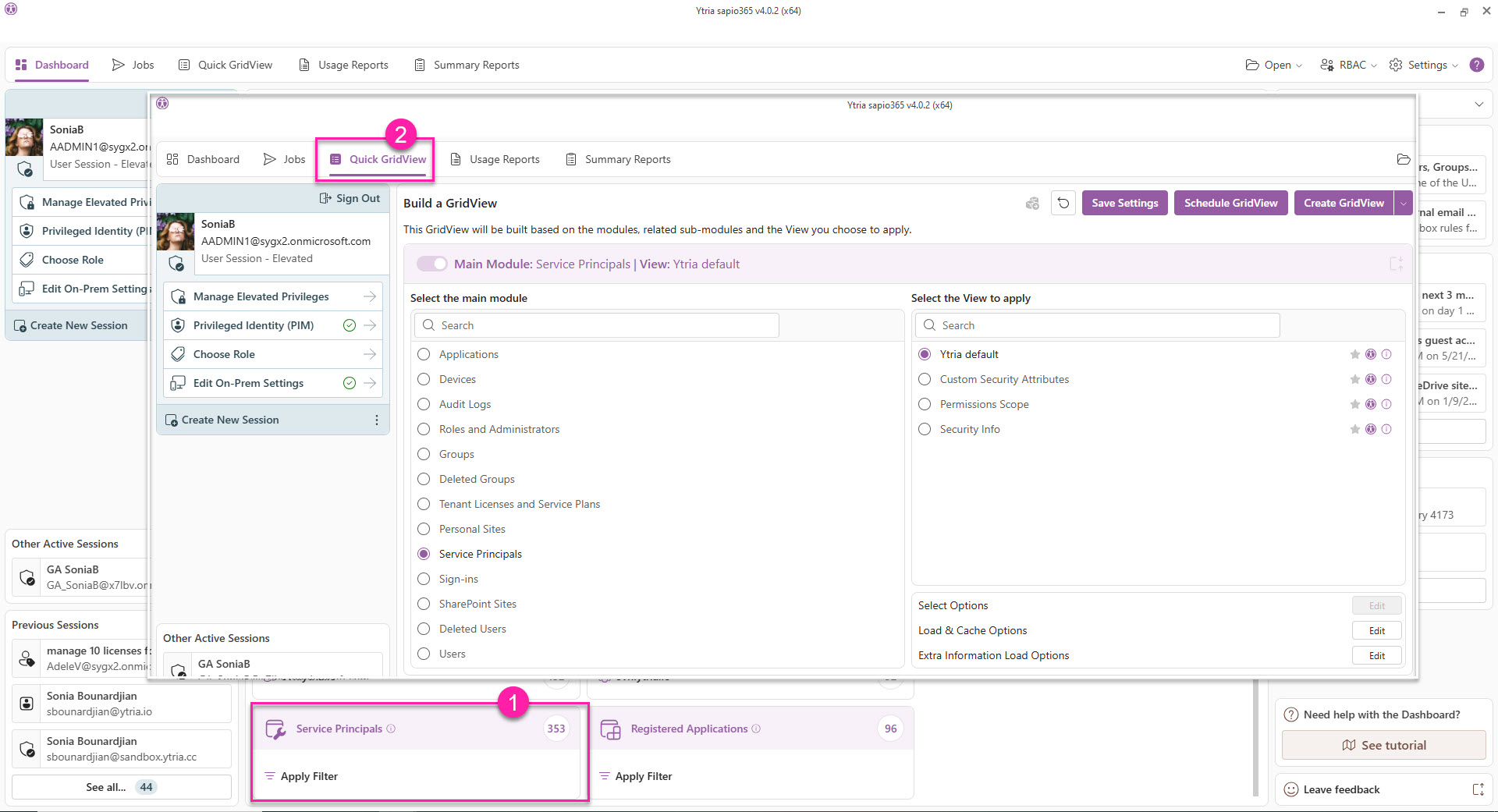Select the Devices radio button
Viewport: 1498px width, 812px height.
point(424,379)
